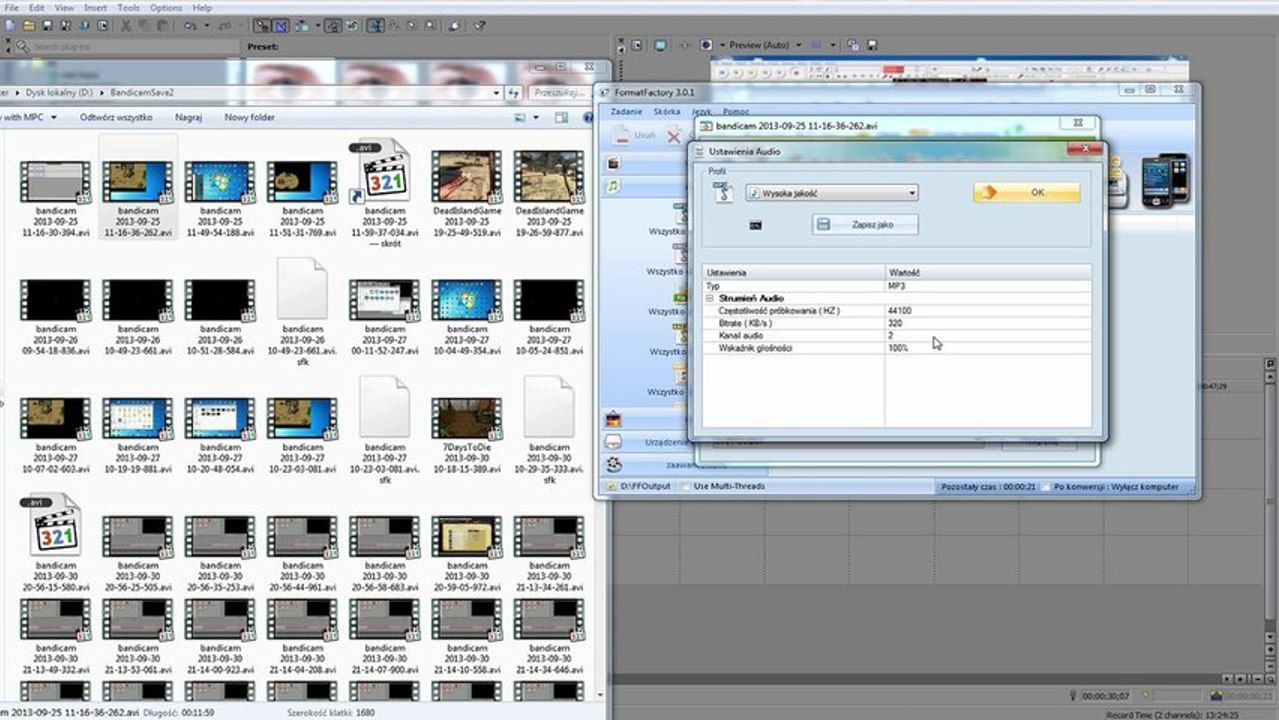Viewport: 1279px width, 720px height.
Task: Confirm audio settings with OK button
Action: (x=1026, y=192)
